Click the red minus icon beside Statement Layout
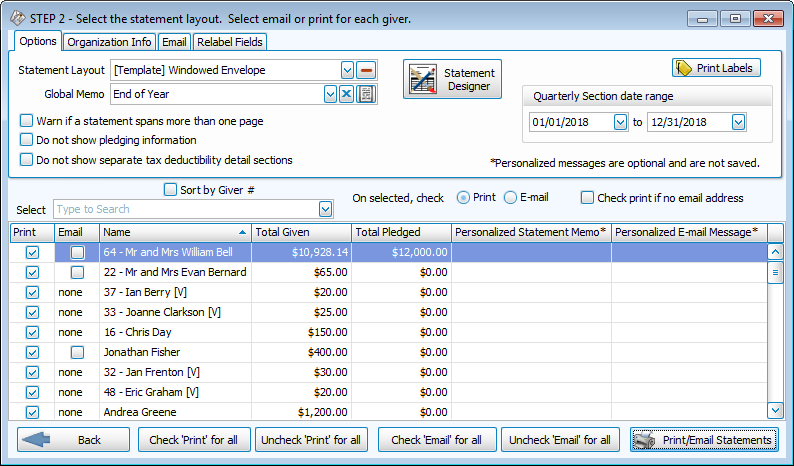 point(366,70)
